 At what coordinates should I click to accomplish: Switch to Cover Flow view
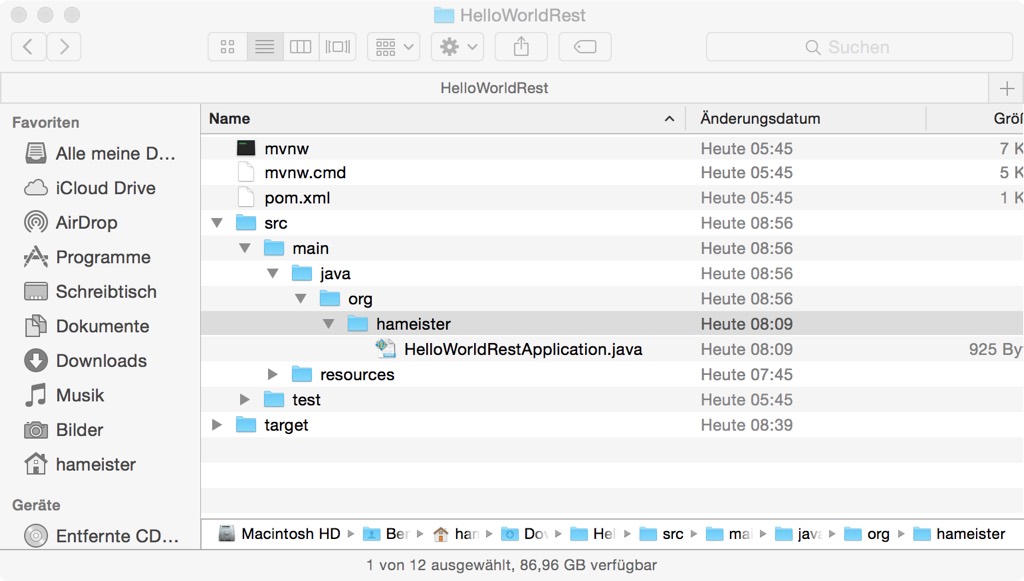338,47
